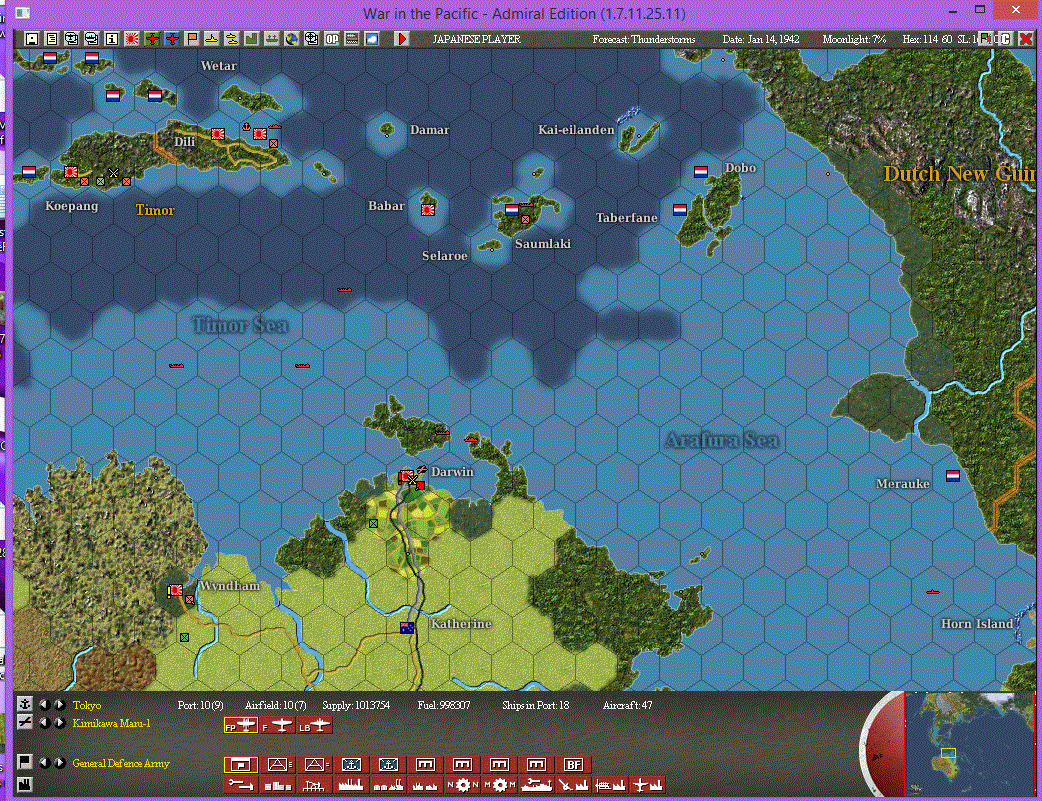This screenshot has height=801, width=1042.
Task: Go to previous unit before General Defence Army
Action: (44, 762)
